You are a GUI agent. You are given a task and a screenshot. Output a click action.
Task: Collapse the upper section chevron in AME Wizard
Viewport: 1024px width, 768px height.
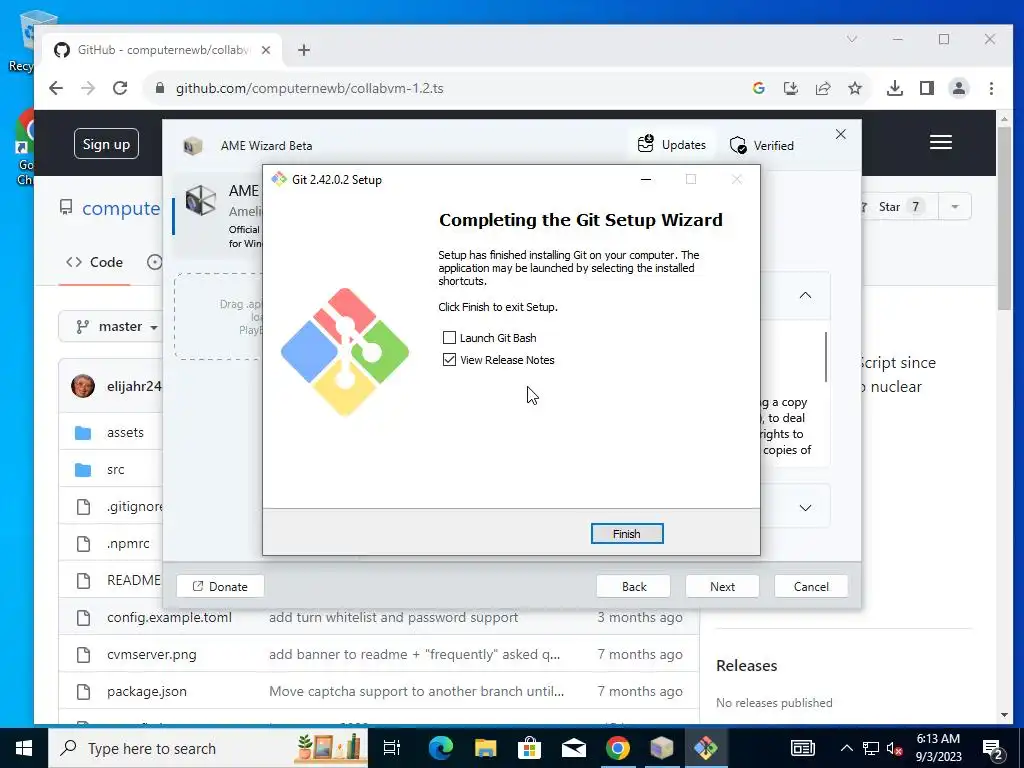(x=805, y=295)
